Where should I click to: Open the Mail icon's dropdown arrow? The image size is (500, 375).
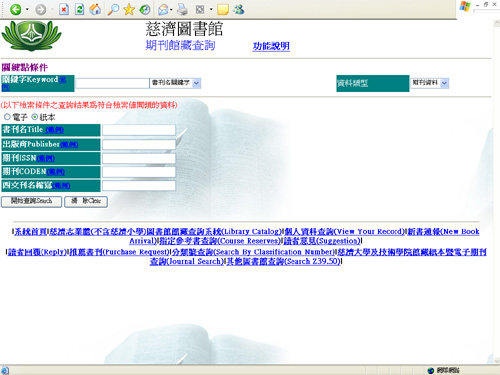point(171,9)
